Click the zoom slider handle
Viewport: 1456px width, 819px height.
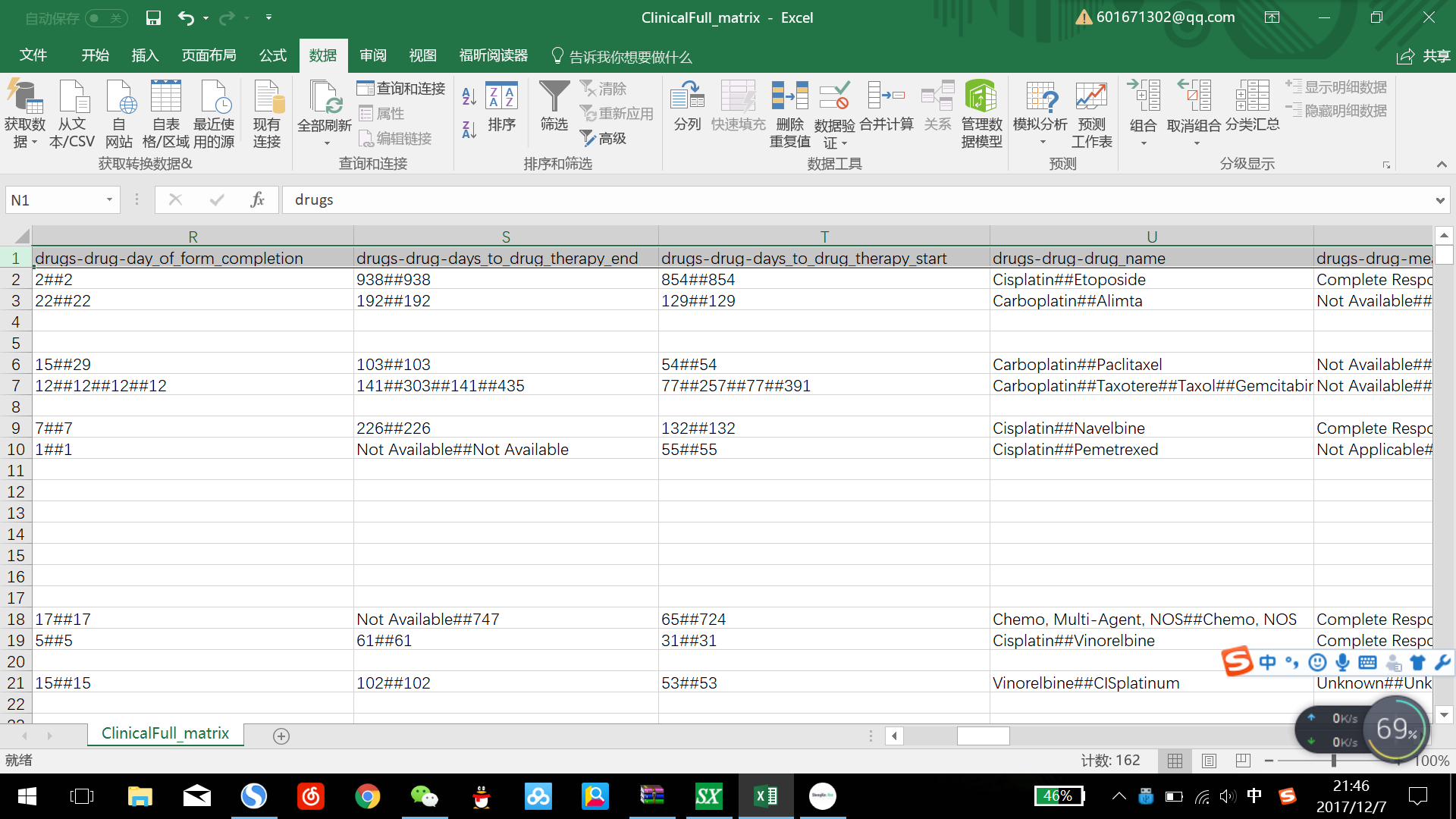pos(1333,760)
